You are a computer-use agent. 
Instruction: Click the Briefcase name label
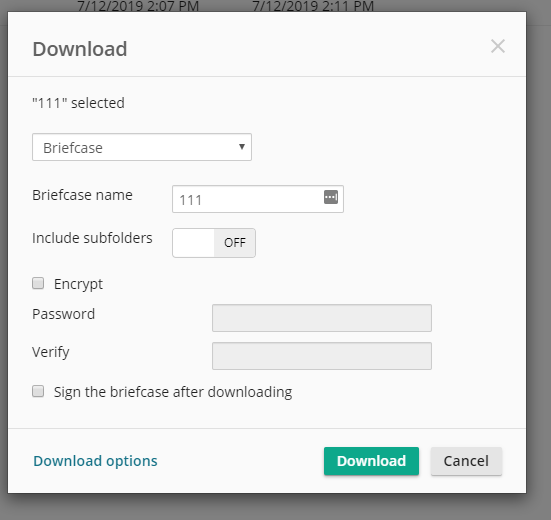[82, 195]
